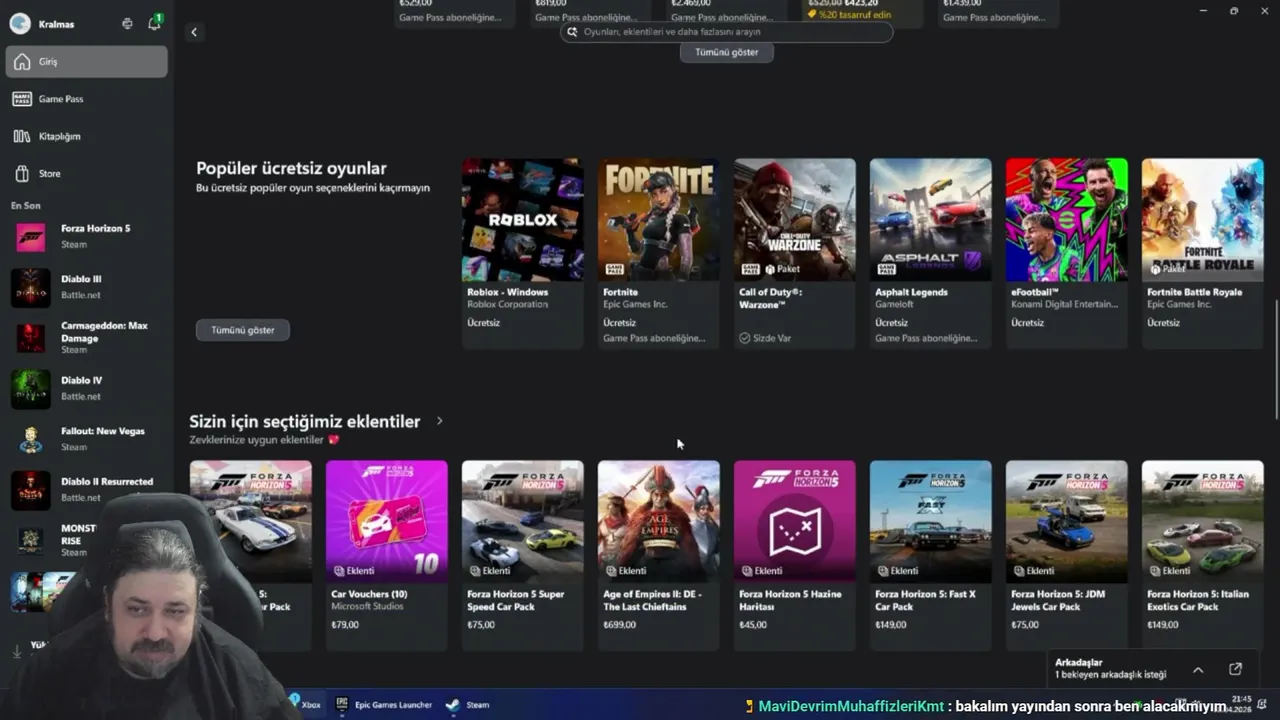Click the Roblox Ücretsiz price label
Image resolution: width=1280 pixels, height=720 pixels.
483,323
